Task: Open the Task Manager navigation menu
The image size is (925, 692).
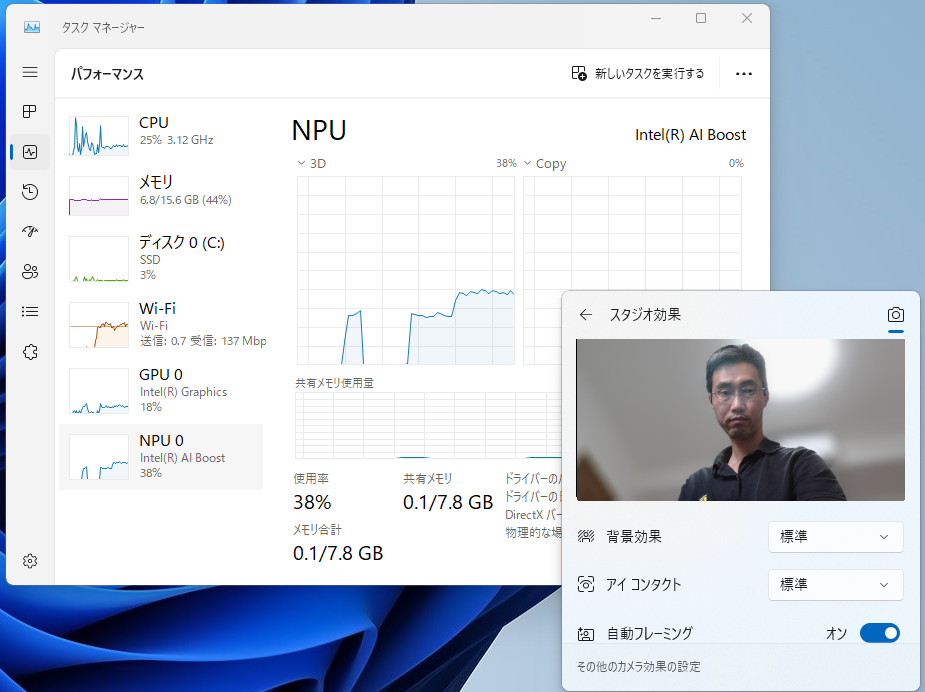Action: (30, 72)
